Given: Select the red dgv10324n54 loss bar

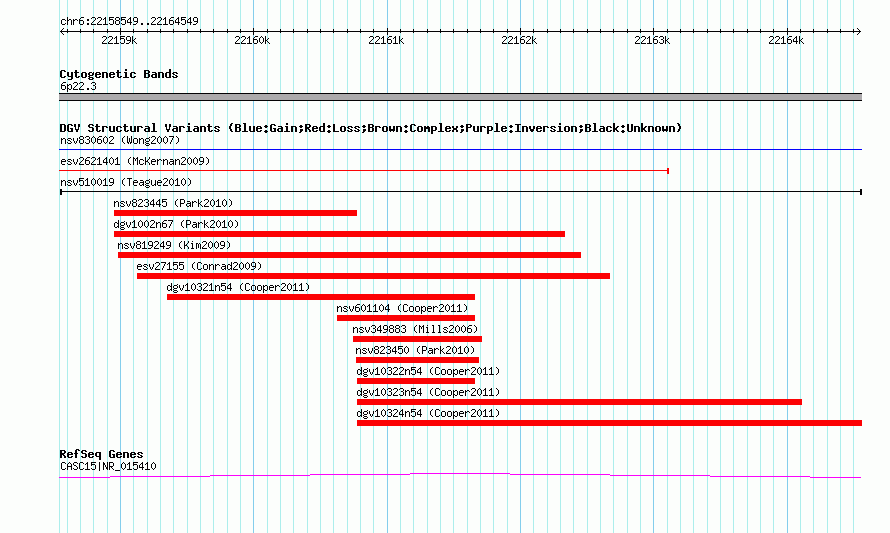Looking at the screenshot, I should point(610,423).
